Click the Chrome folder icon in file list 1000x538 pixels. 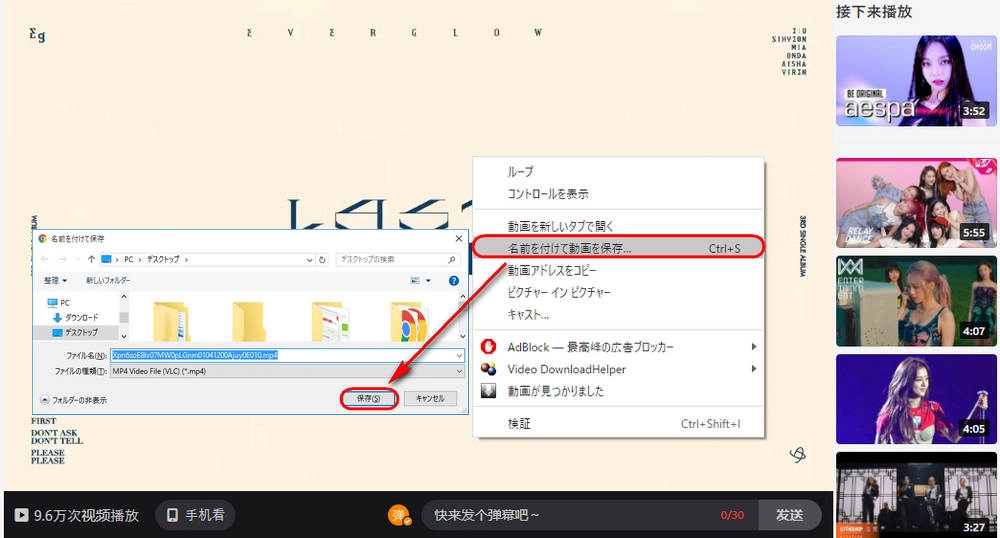click(408, 322)
